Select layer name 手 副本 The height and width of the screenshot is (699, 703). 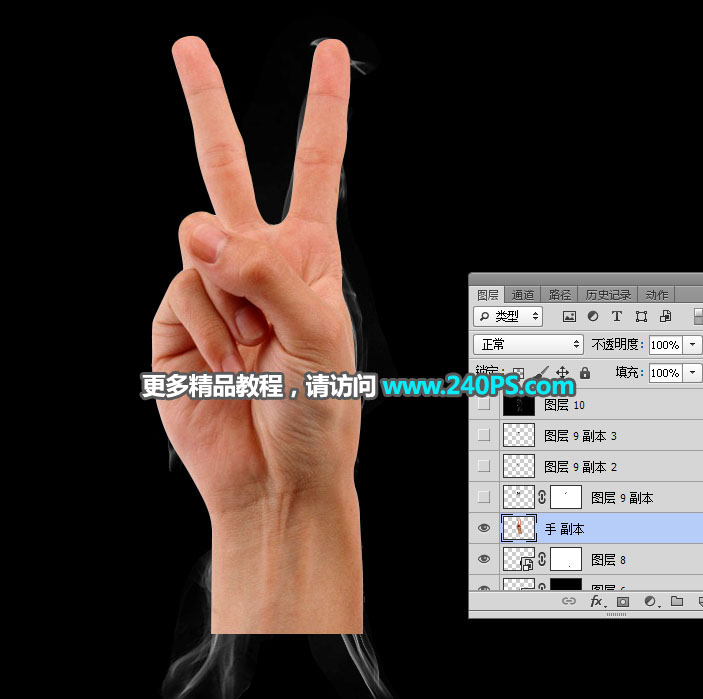564,529
